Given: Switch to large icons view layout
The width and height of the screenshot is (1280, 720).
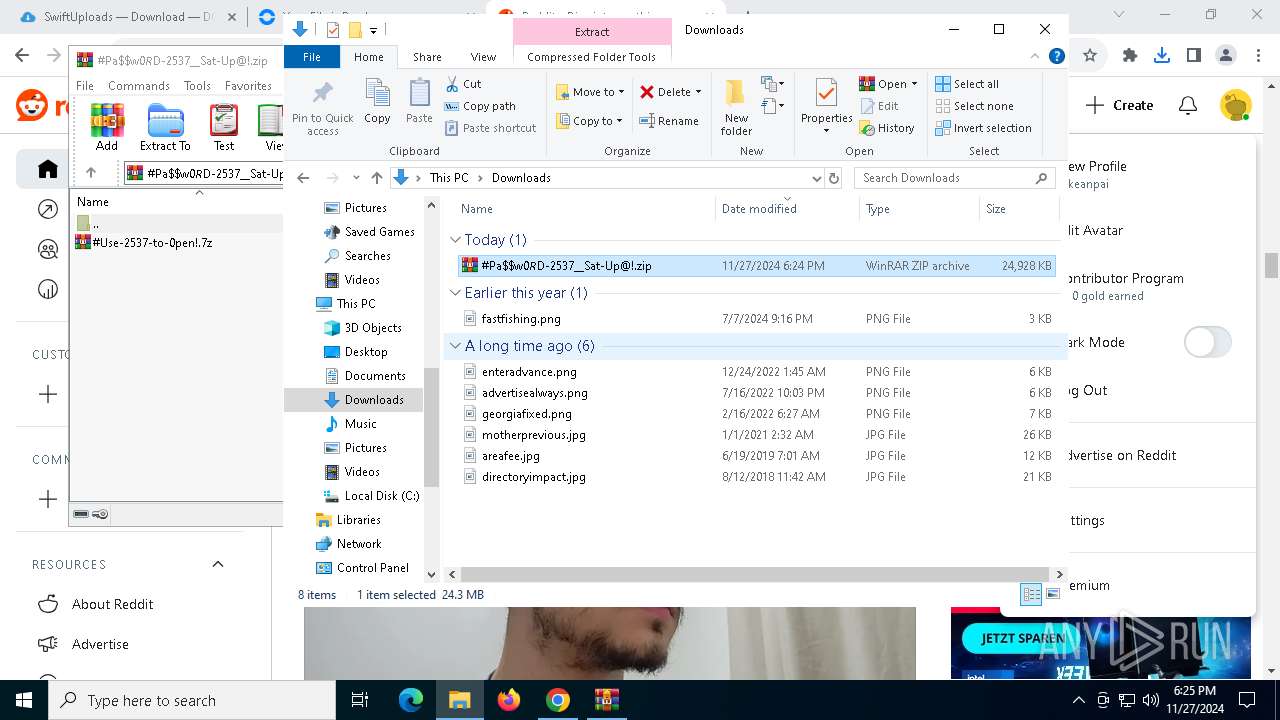Looking at the screenshot, I should click(x=1052, y=594).
